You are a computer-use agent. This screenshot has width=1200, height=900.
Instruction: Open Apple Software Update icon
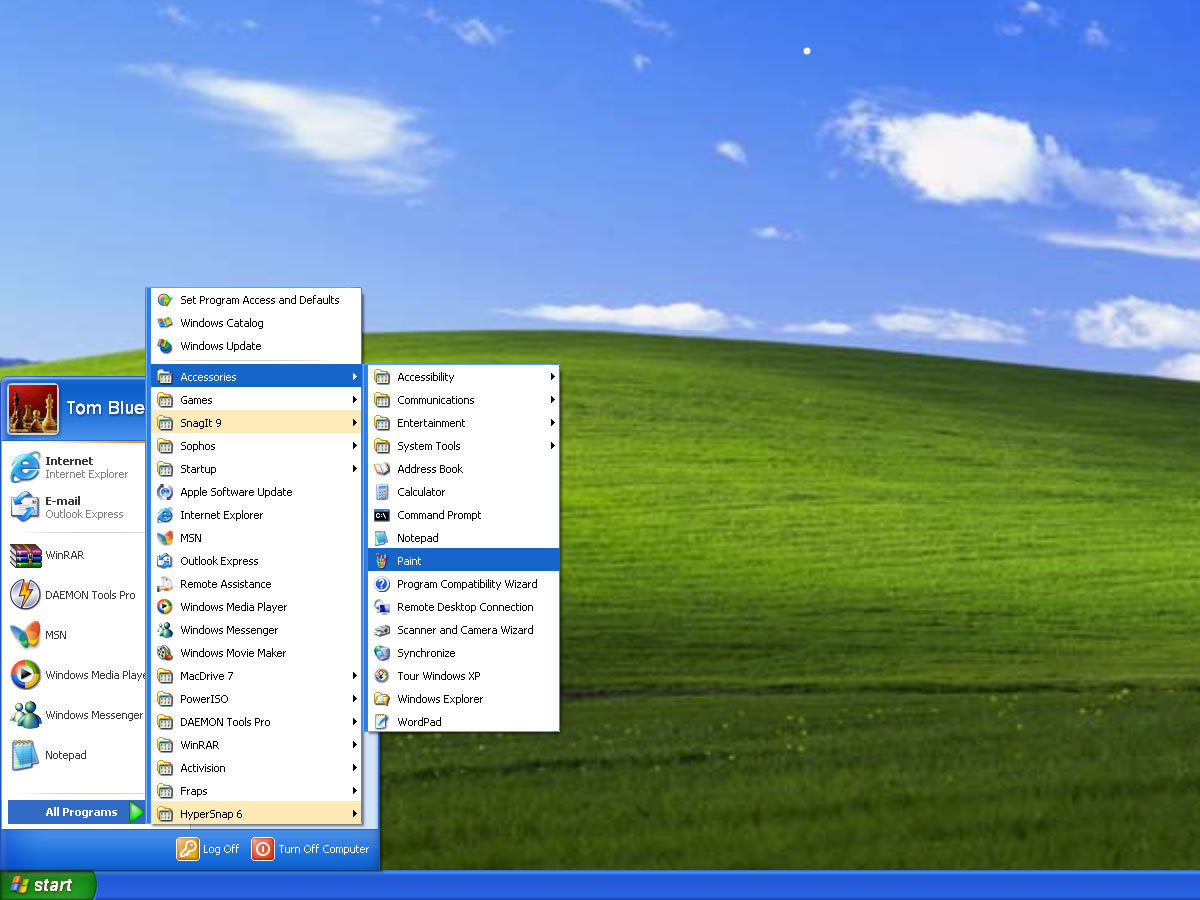(x=165, y=492)
